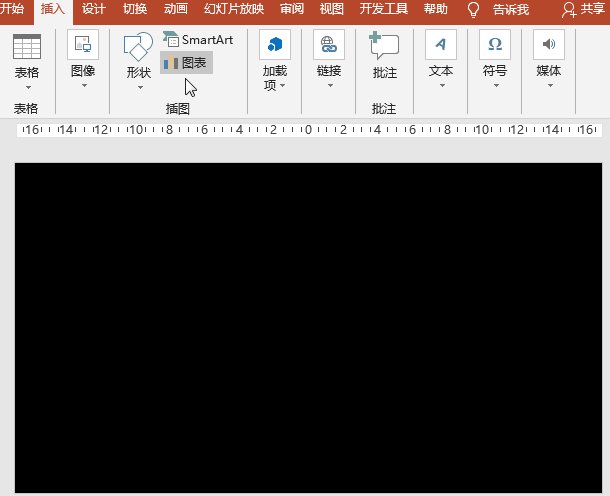Image resolution: width=610 pixels, height=496 pixels.
Task: Click the 链接 link icon
Action: [329, 45]
